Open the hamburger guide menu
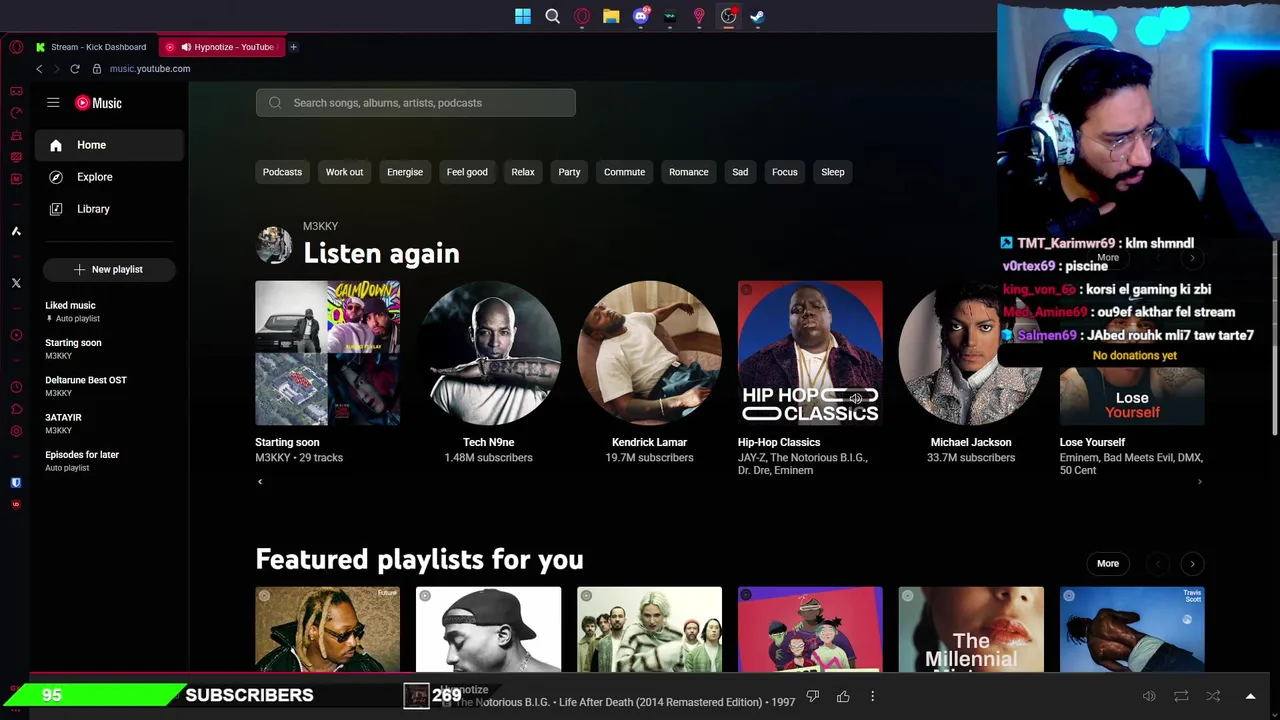Viewport: 1280px width, 720px height. [x=53, y=103]
